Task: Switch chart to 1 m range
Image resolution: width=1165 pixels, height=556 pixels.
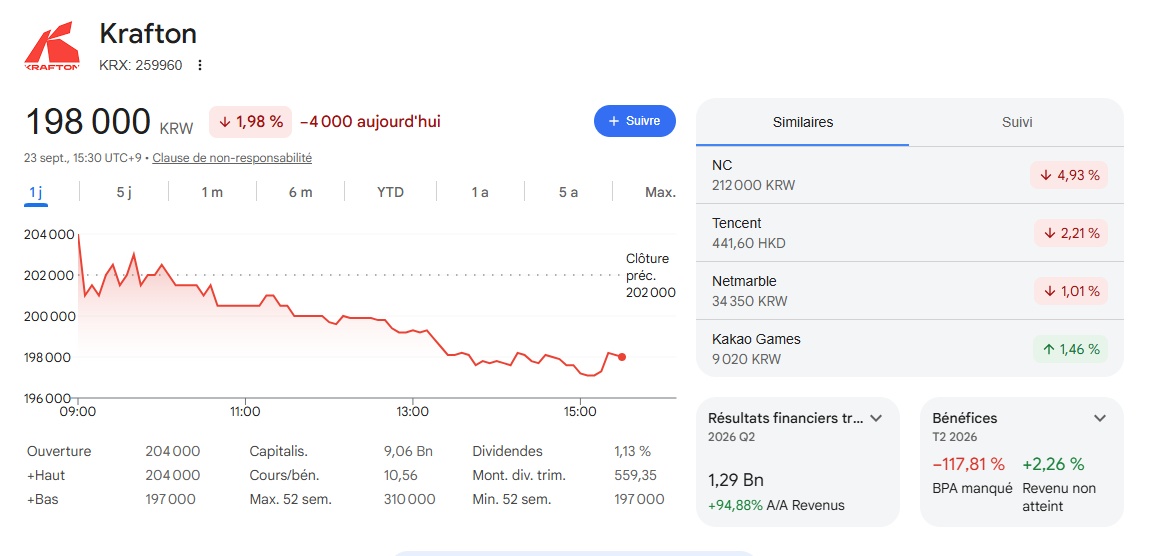Action: (x=212, y=193)
